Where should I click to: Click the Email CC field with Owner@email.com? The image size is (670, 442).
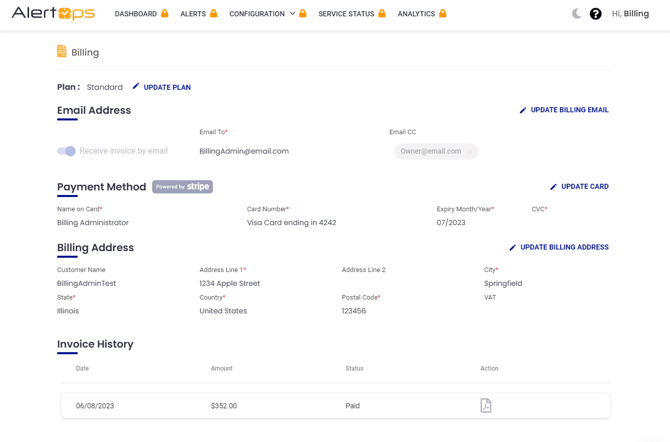point(435,151)
